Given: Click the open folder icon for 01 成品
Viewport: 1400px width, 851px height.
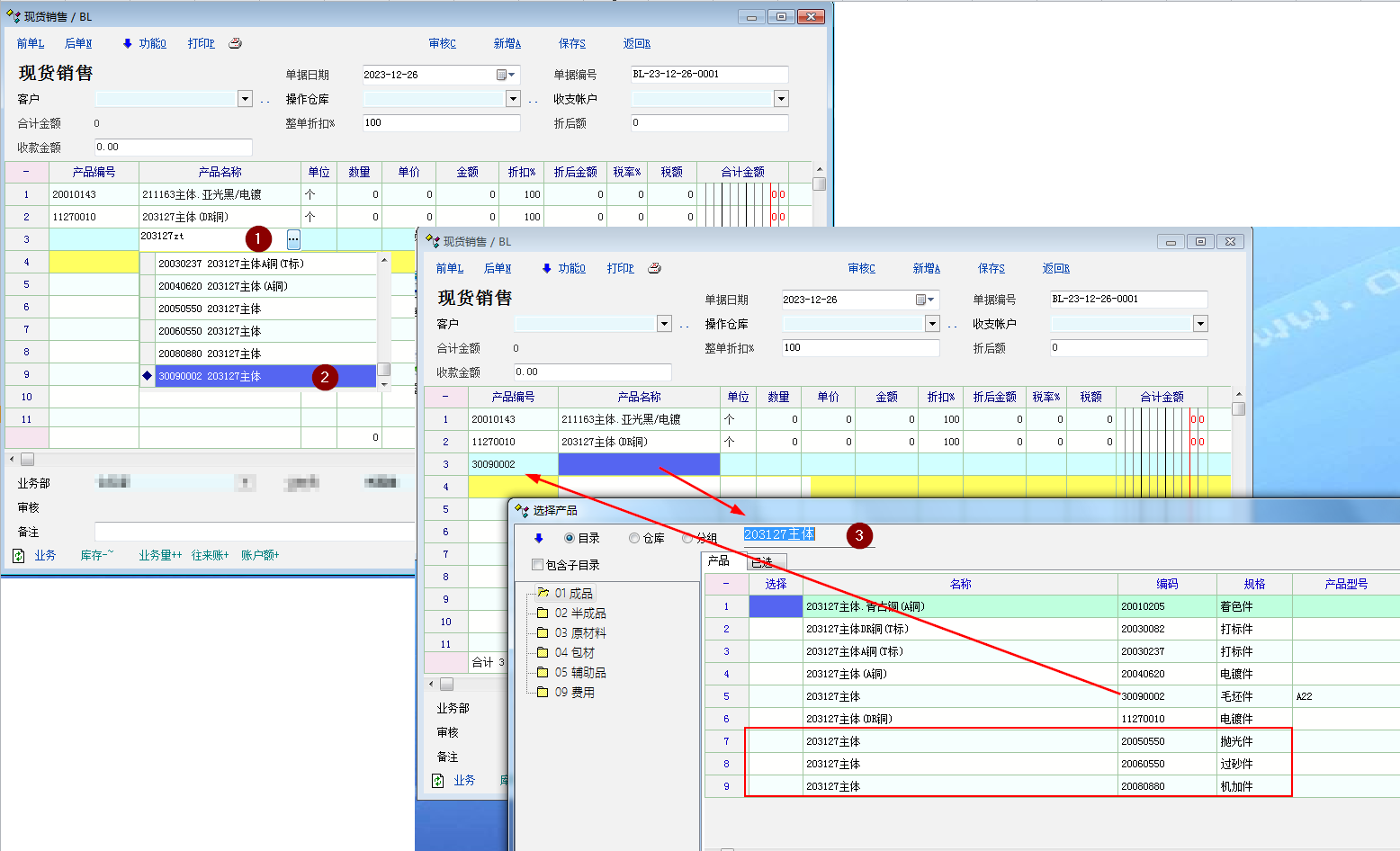Looking at the screenshot, I should click(543, 593).
